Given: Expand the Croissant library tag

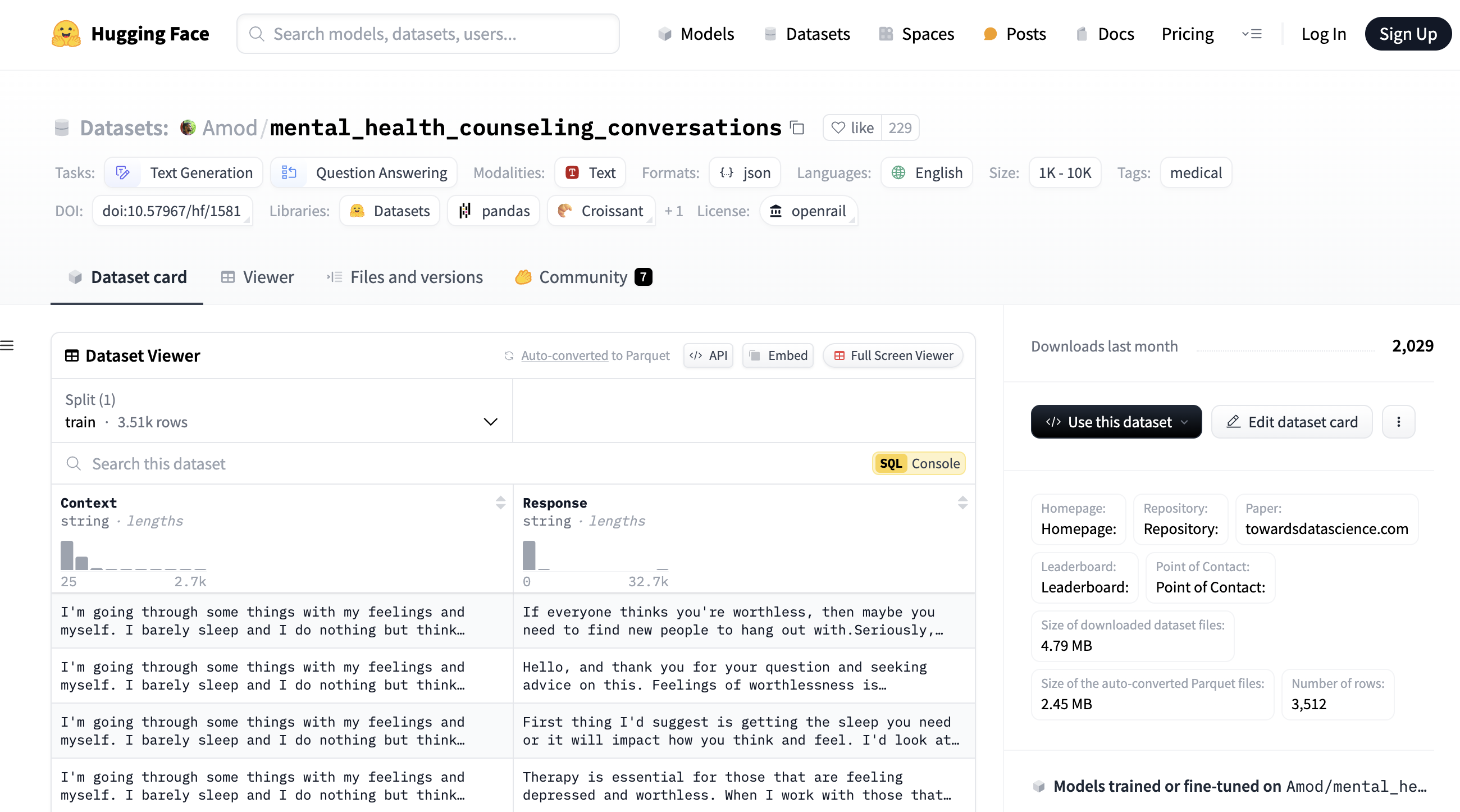Looking at the screenshot, I should point(601,211).
